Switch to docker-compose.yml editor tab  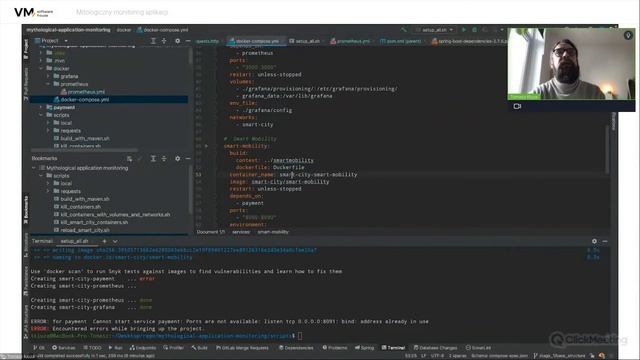[x=256, y=41]
